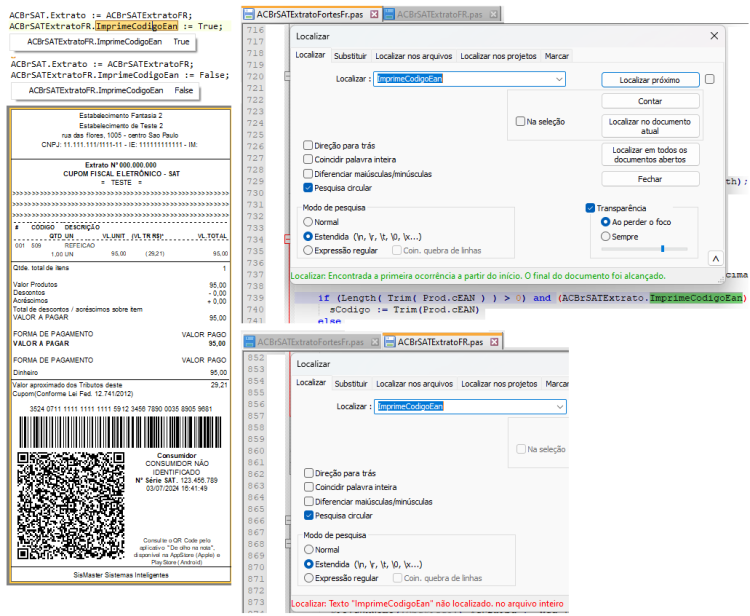This screenshot has height=616, width=750.
Task: Click Localizar em todos os documentos abertos
Action: coord(650,154)
